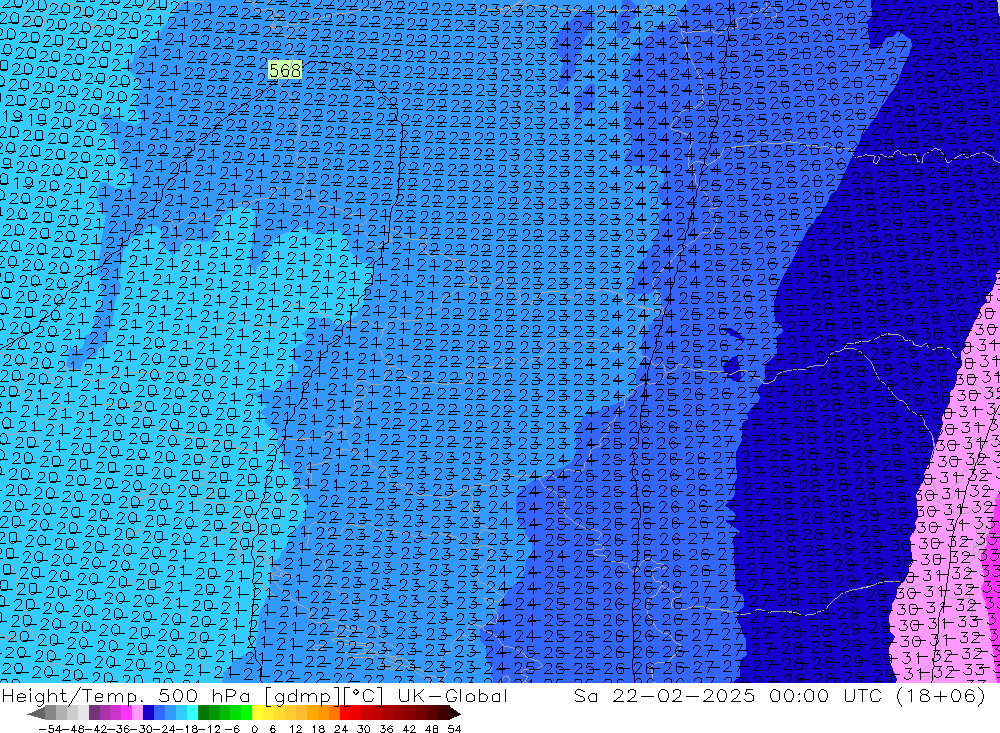
Task: Select the light pink swatch in legend
Action: pos(137,713)
